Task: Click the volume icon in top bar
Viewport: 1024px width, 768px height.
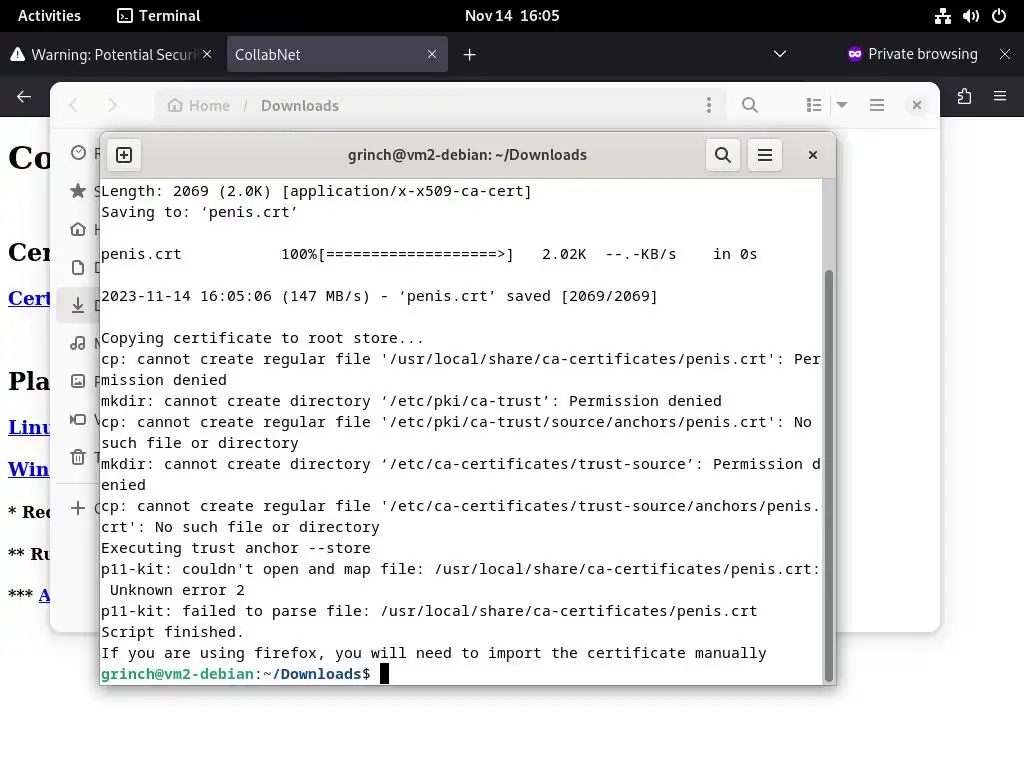Action: pyautogui.click(x=970, y=16)
